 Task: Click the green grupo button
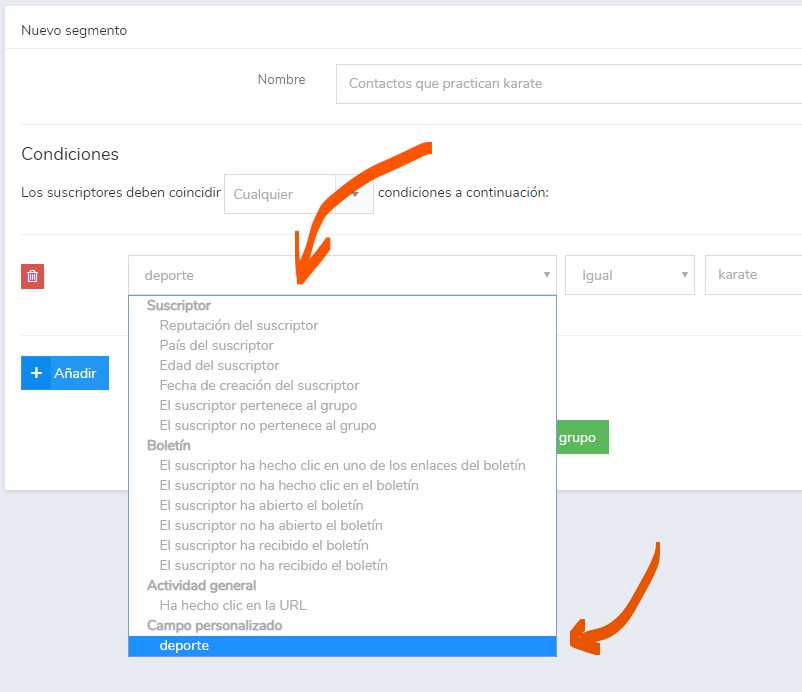(583, 437)
